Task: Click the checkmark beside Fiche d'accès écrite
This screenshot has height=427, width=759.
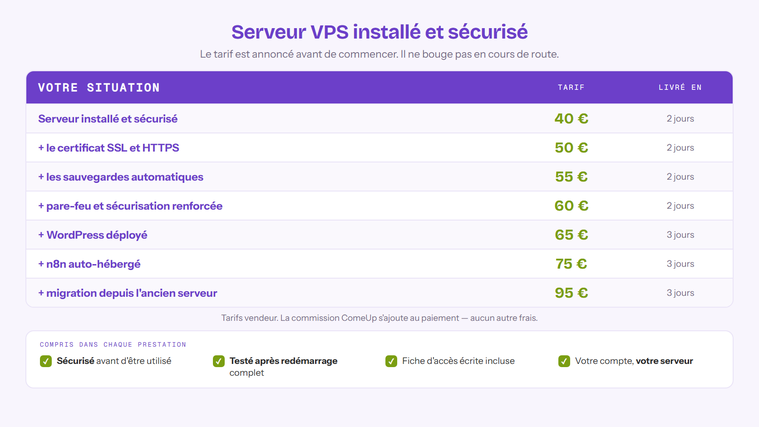Action: coord(391,361)
